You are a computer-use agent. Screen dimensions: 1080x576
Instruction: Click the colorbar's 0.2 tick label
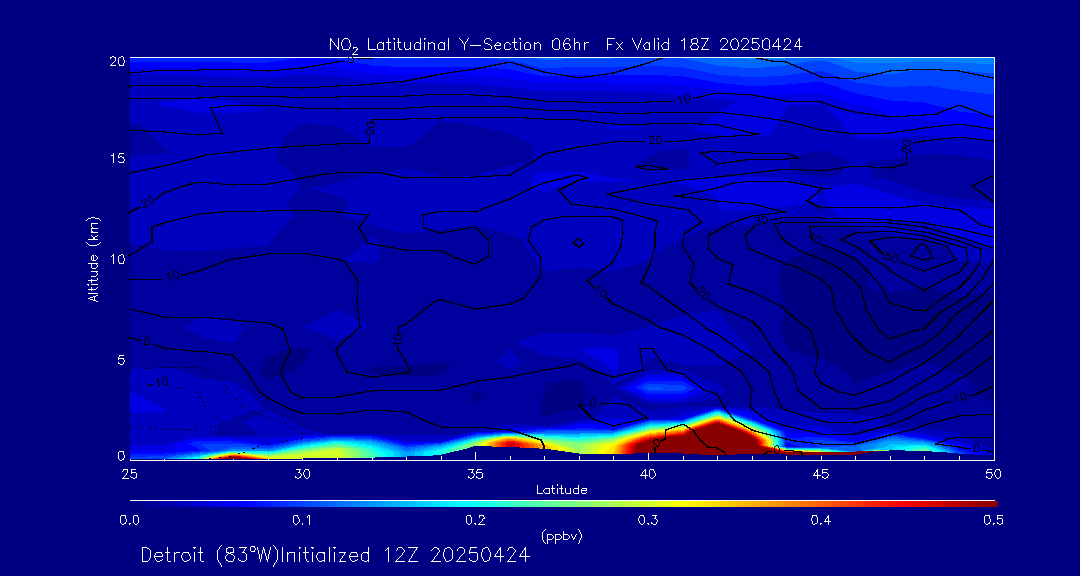[475, 520]
